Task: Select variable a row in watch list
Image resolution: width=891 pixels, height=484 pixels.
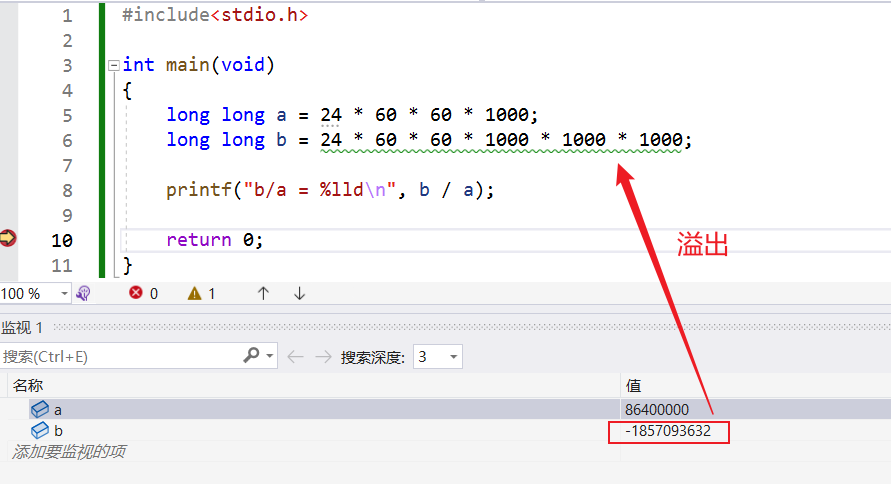Action: click(57, 409)
